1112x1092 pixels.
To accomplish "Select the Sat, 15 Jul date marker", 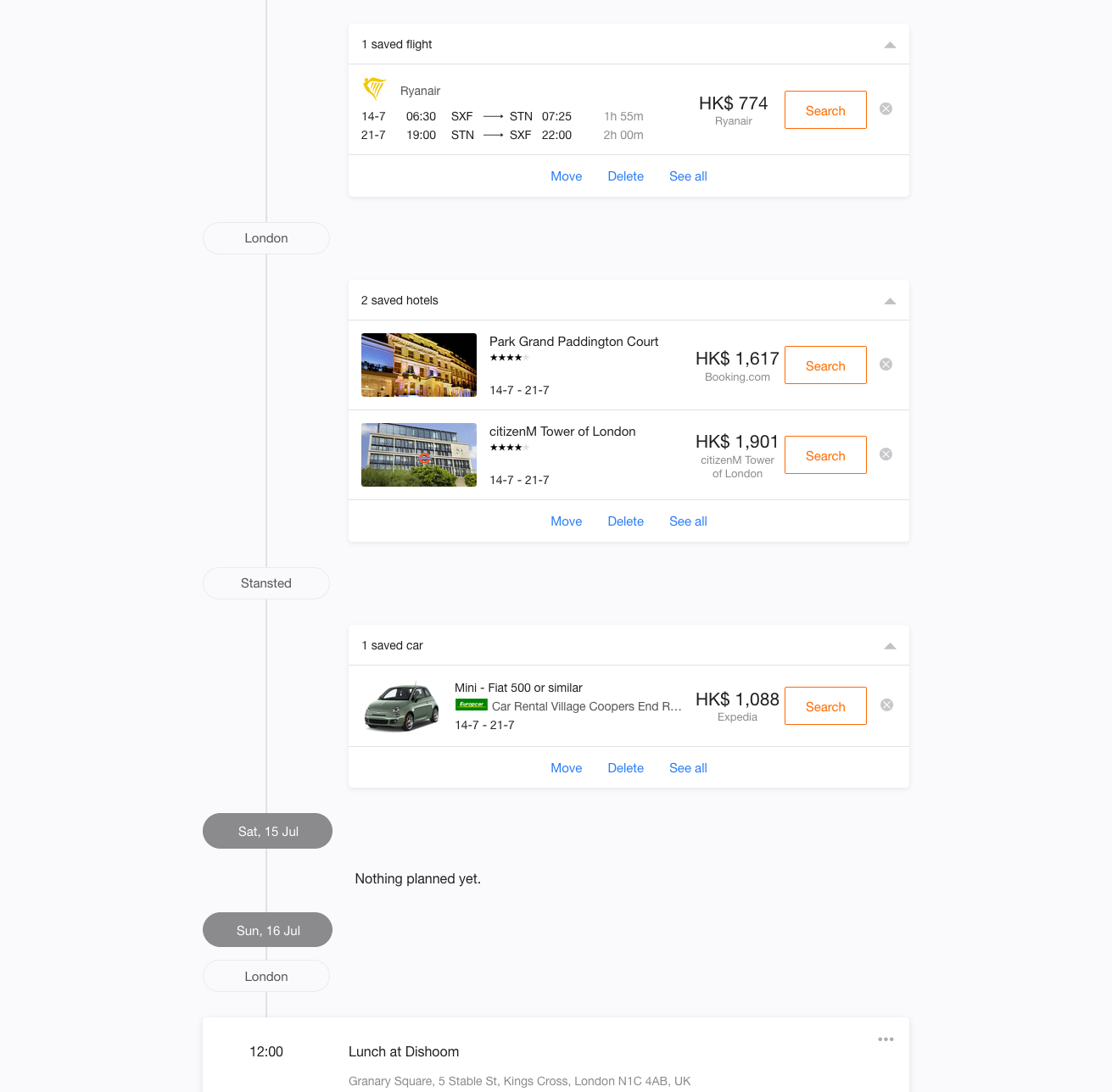I will click(267, 831).
